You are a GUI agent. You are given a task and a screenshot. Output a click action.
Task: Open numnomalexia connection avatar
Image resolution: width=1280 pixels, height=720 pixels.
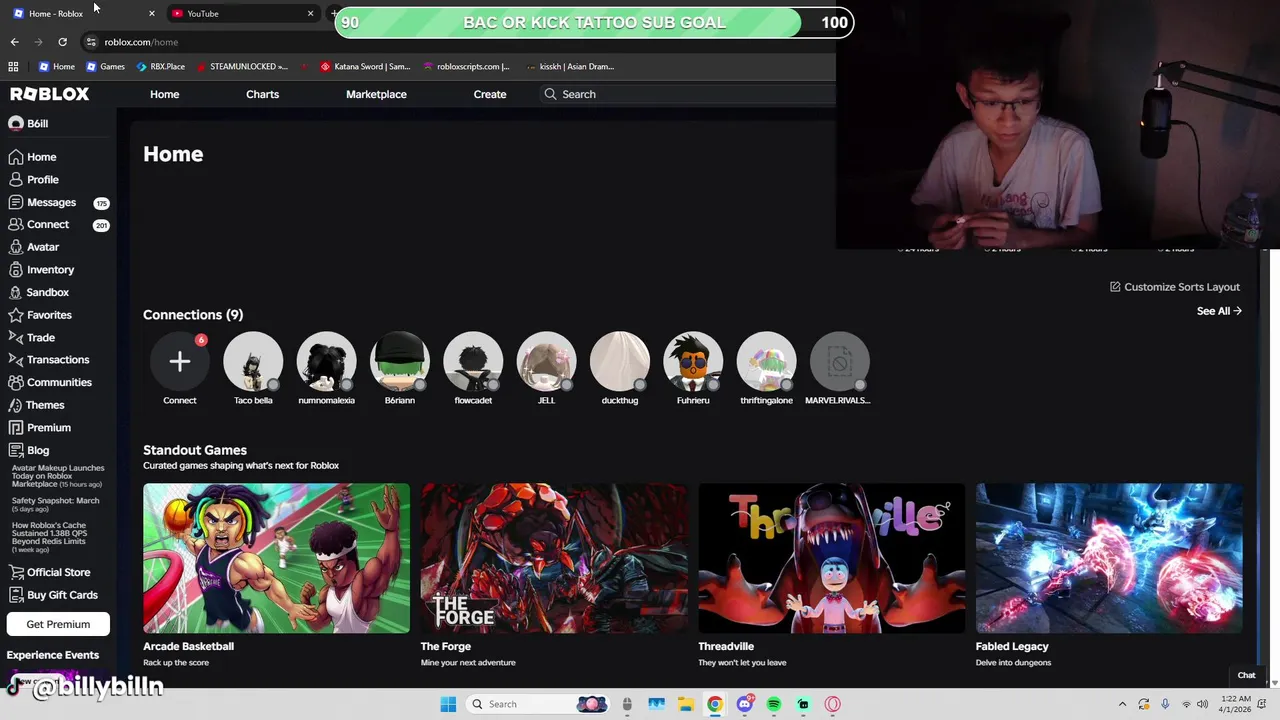(326, 361)
